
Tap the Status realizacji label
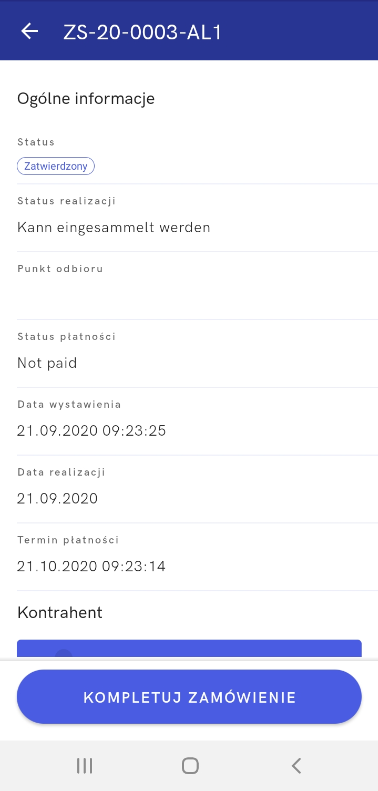point(67,201)
